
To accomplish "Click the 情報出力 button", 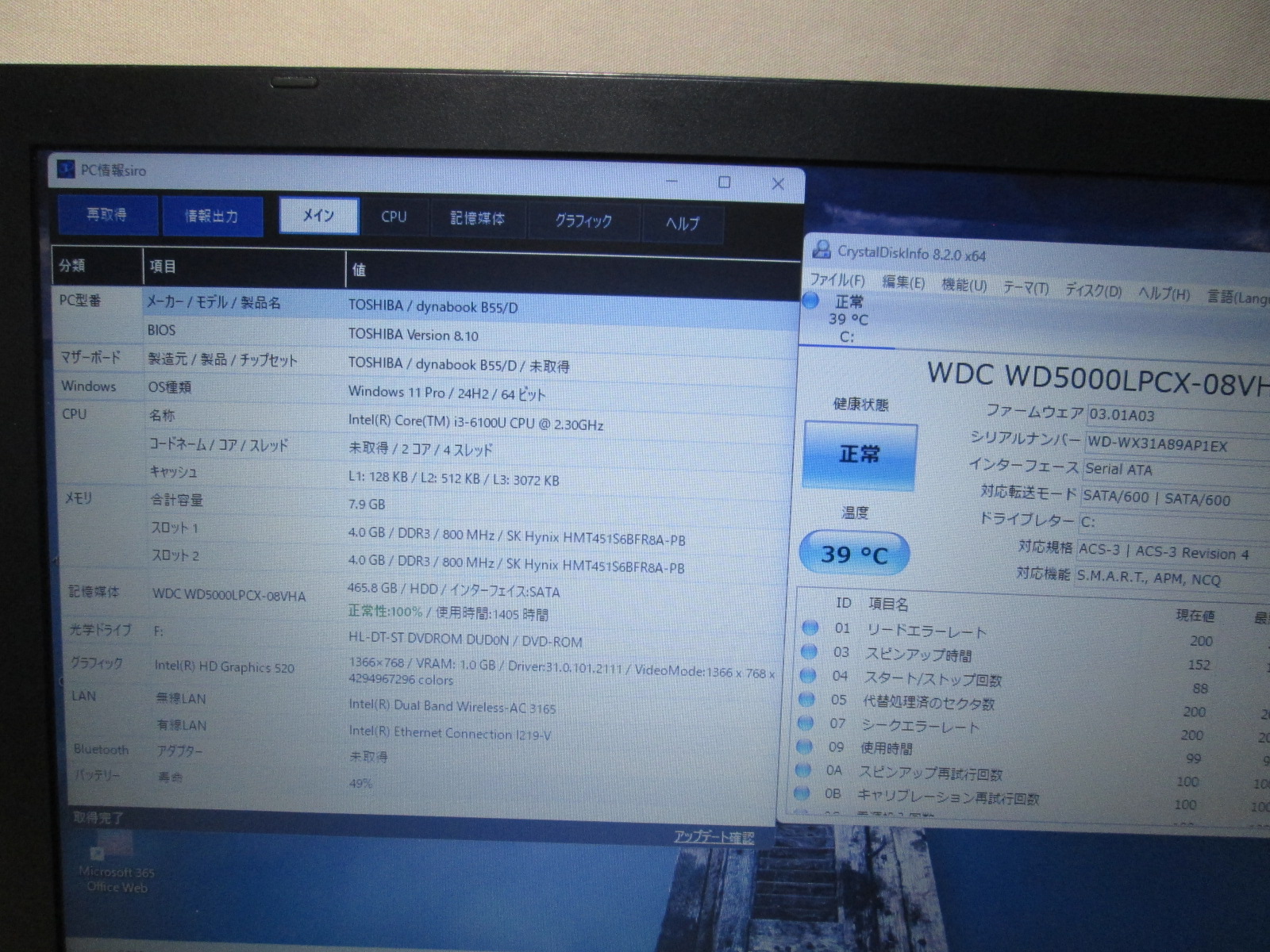I will tap(212, 216).
